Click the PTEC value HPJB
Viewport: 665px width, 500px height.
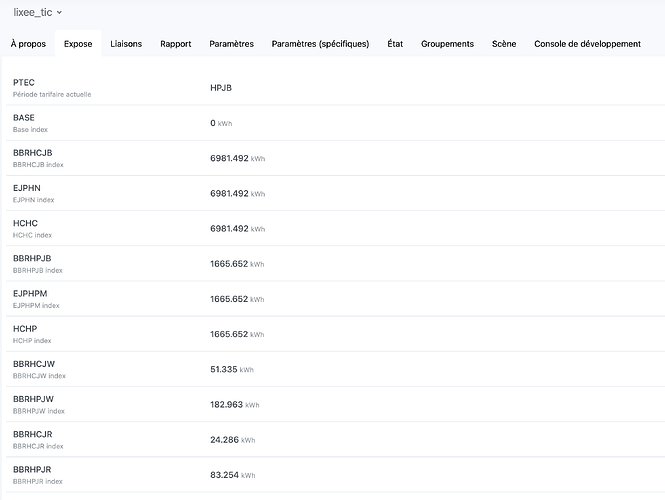tap(221, 88)
